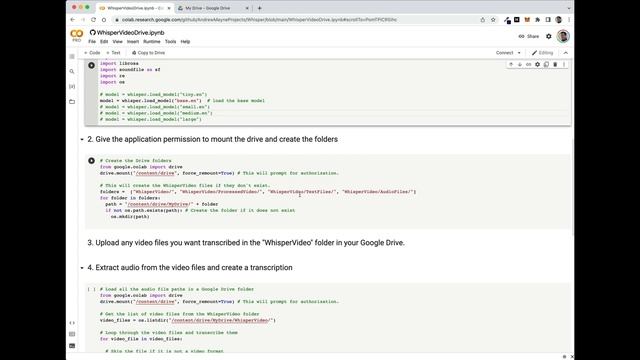
Task: Open the File menu
Action: pos(92,42)
